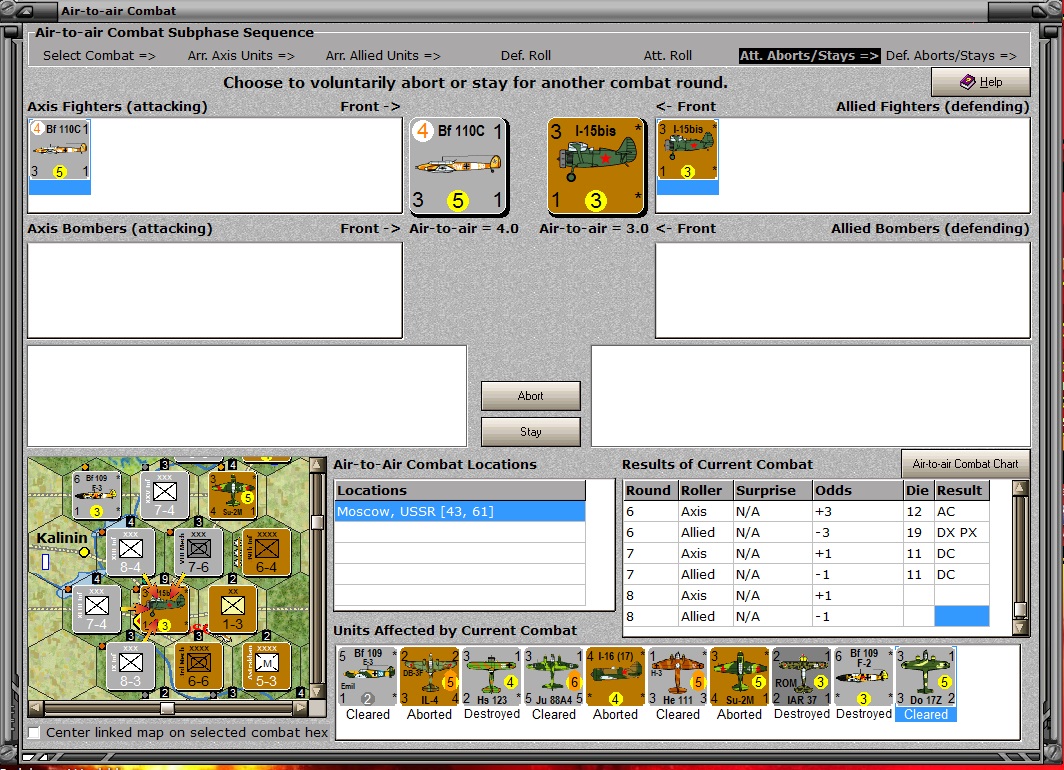
Task: Click the 7-4 infantry counter near map top
Action: (x=165, y=495)
